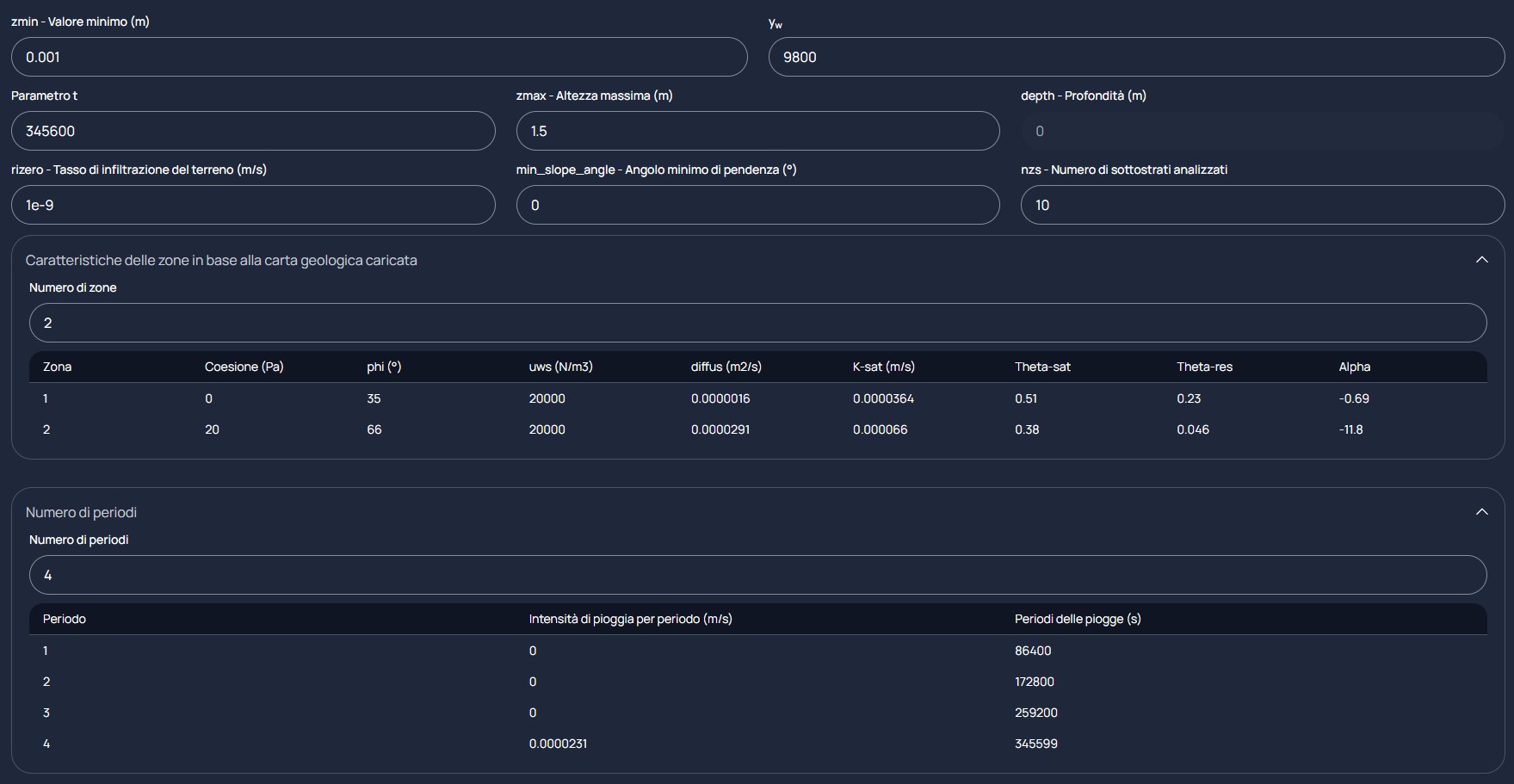Screen dimensions: 1514x784
Task: Click the Alpha column header
Action: (1355, 367)
